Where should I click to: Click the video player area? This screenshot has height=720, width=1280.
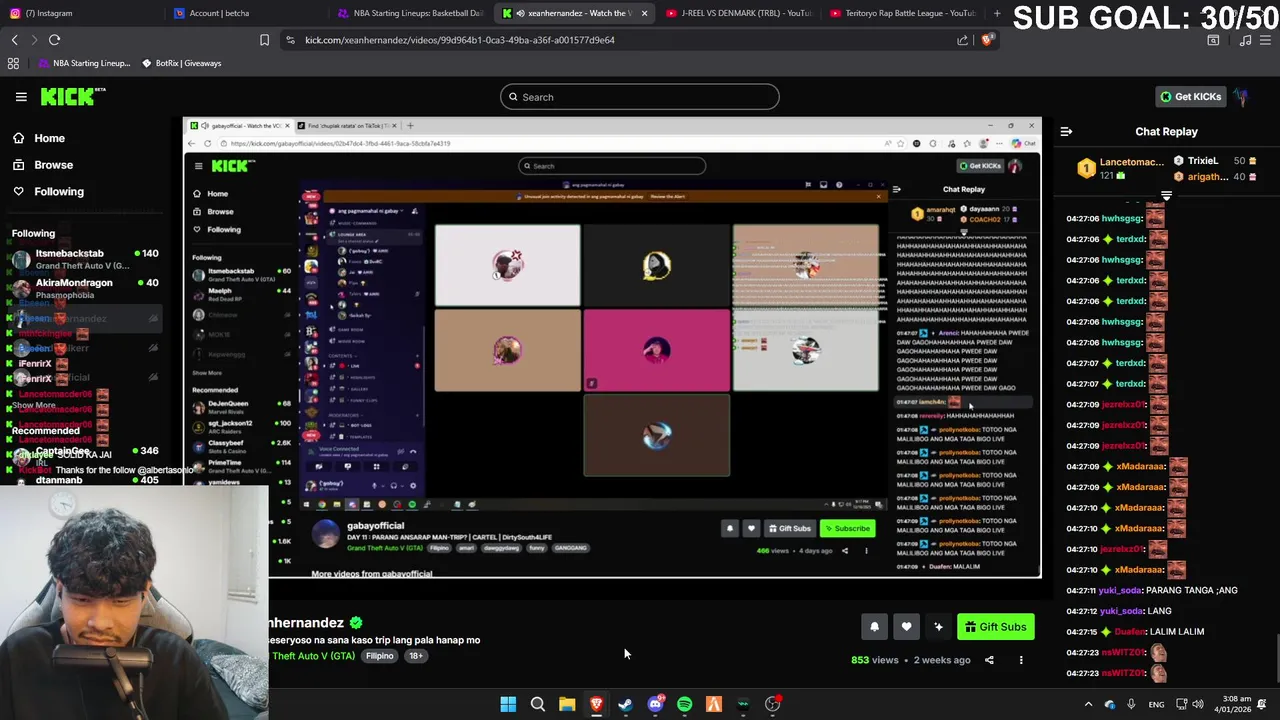tap(612, 348)
